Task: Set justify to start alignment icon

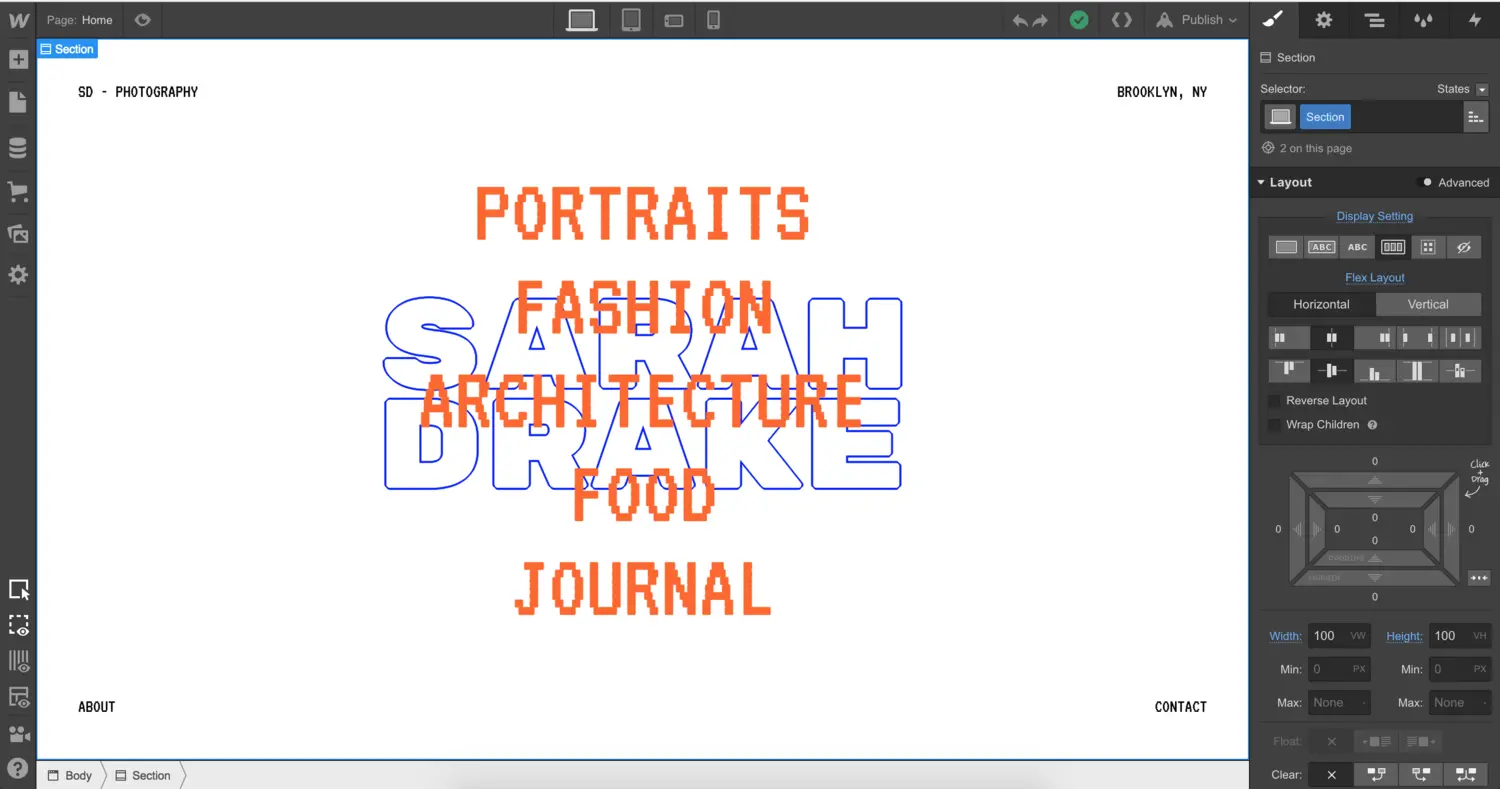Action: 1289,338
